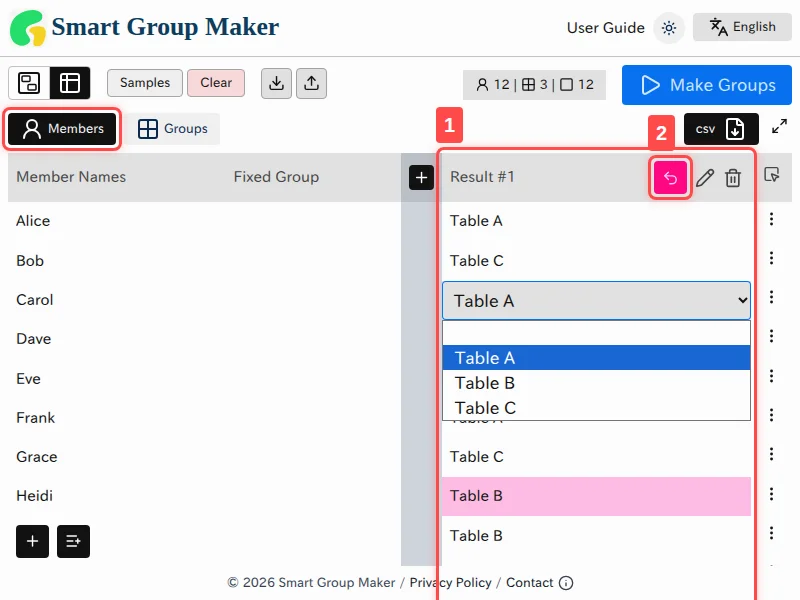Screen dimensions: 800x600
Task: Select member name Heidi
Action: coord(35,496)
